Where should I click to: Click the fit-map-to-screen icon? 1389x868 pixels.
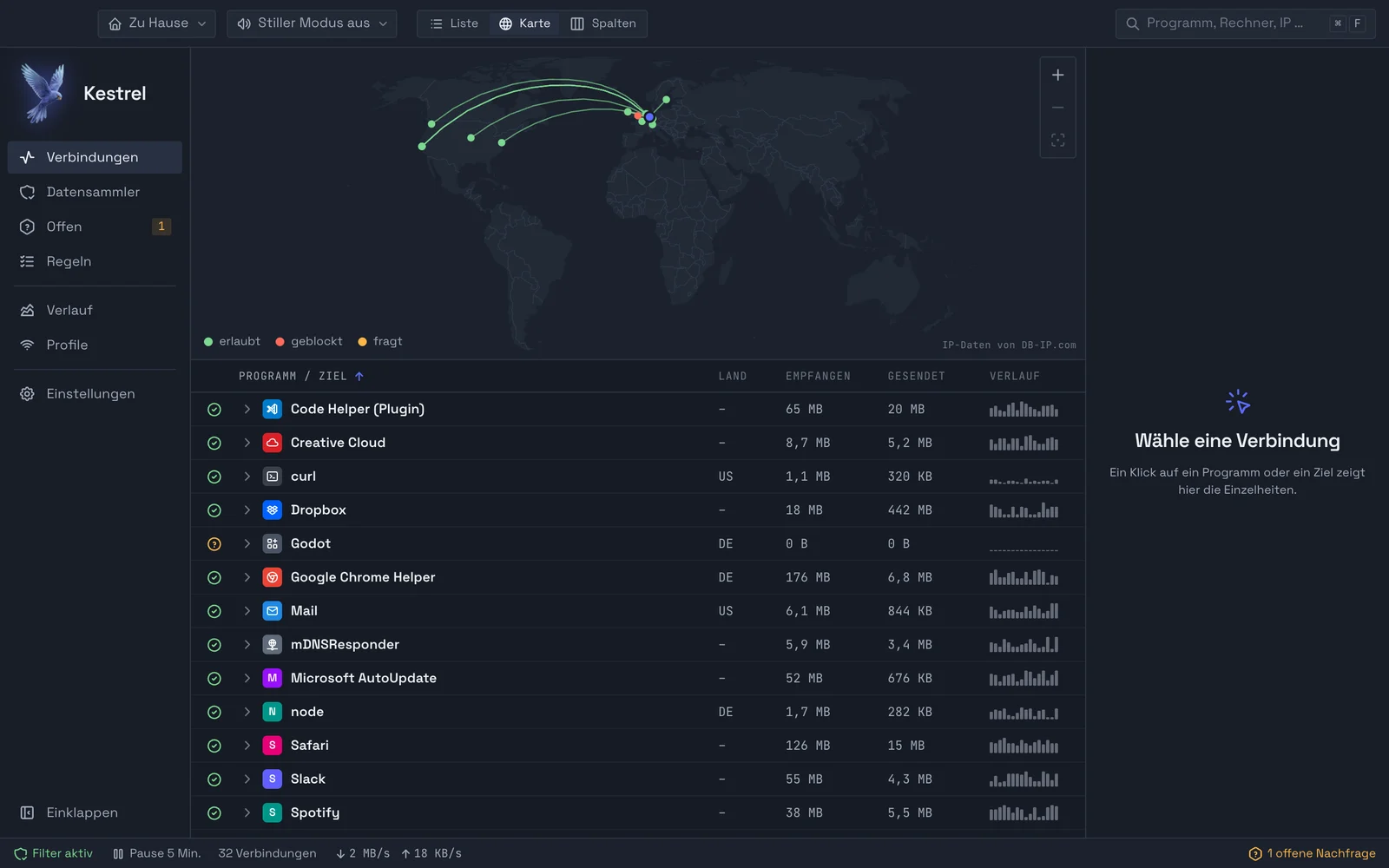point(1057,140)
